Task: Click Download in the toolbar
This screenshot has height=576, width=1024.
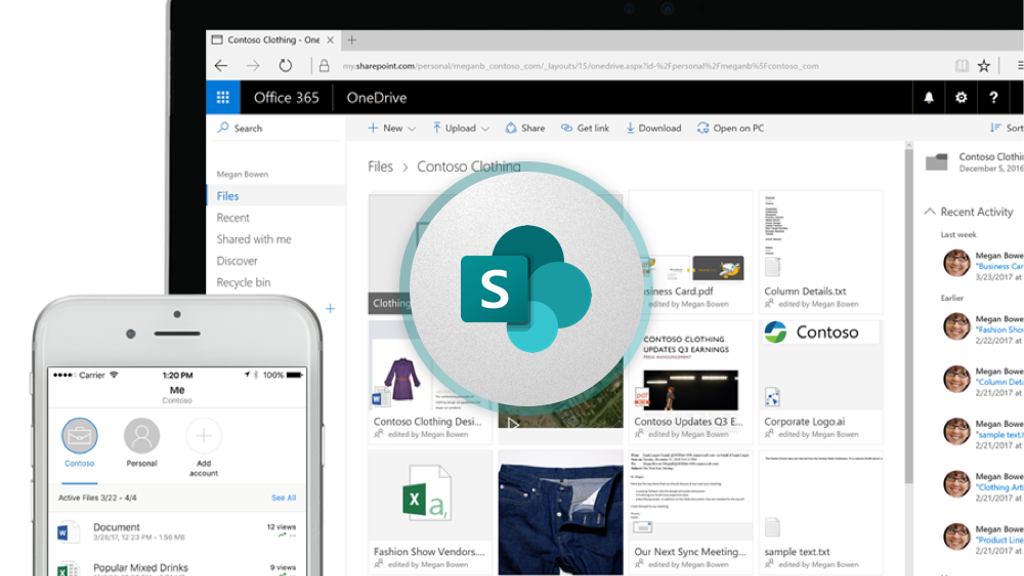Action: [x=653, y=128]
